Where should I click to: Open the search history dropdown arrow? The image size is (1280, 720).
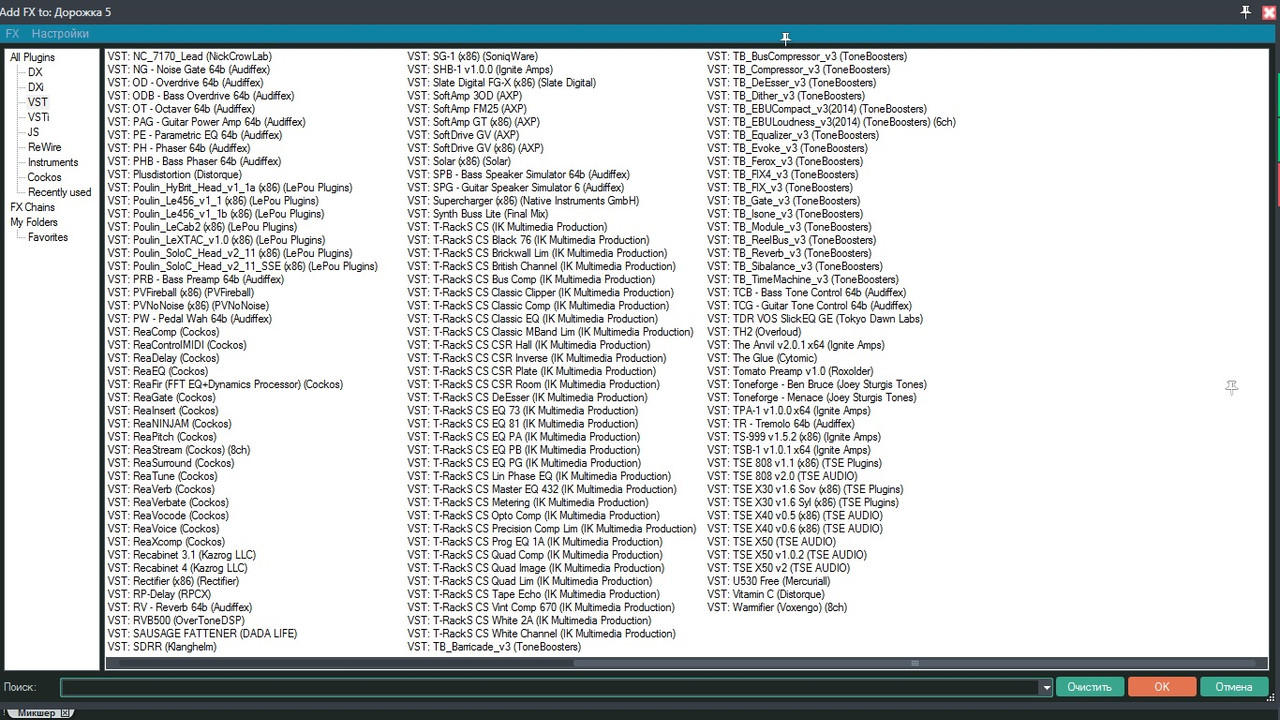(1047, 687)
